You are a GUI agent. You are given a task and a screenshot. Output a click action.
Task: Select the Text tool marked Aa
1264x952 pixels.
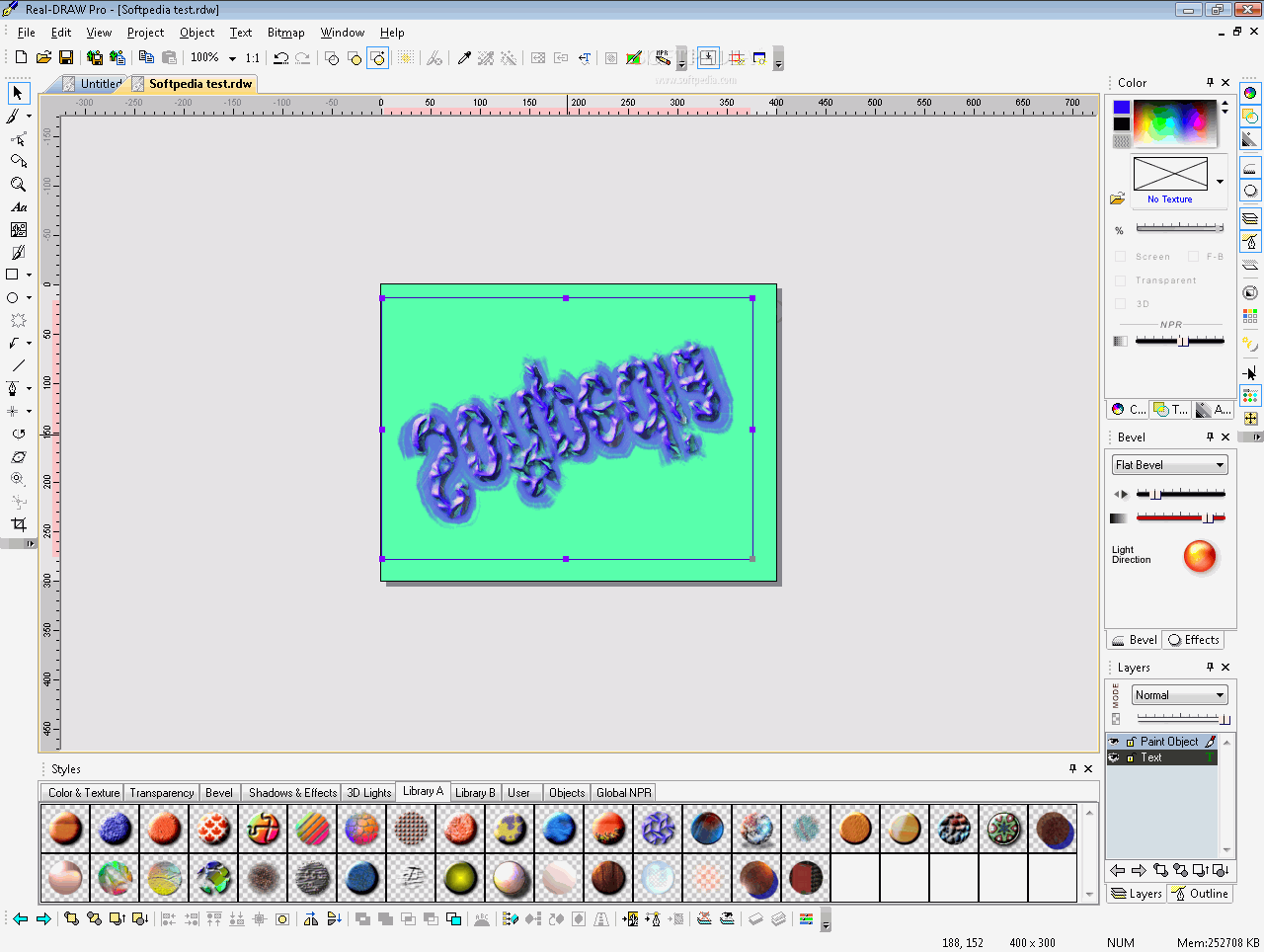coord(17,207)
